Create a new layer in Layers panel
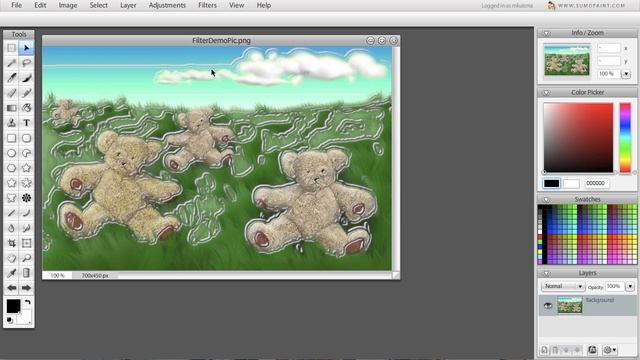 tap(544, 350)
